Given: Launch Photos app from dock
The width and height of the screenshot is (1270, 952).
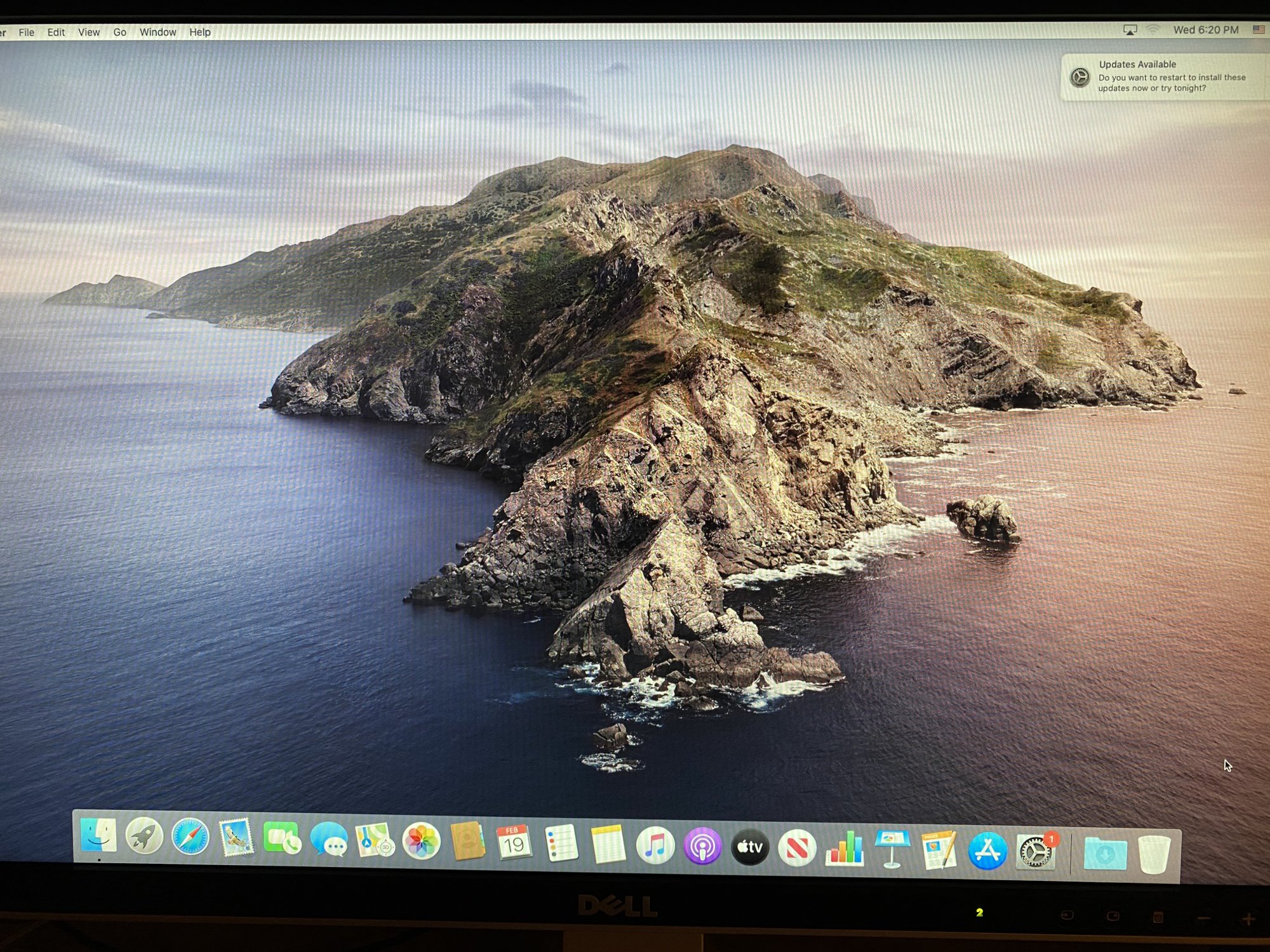Looking at the screenshot, I should [421, 842].
